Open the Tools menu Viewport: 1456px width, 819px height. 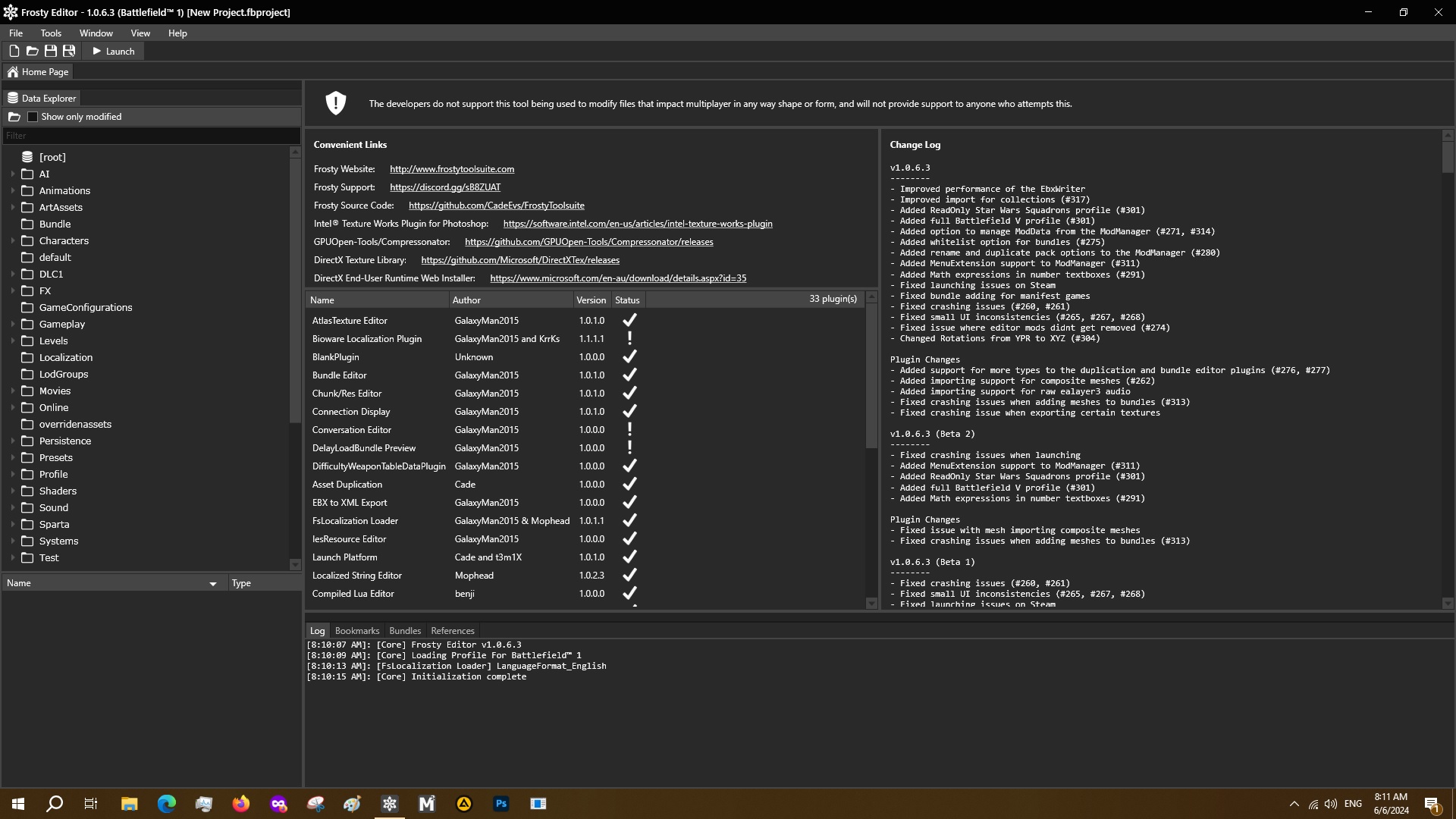coord(51,33)
